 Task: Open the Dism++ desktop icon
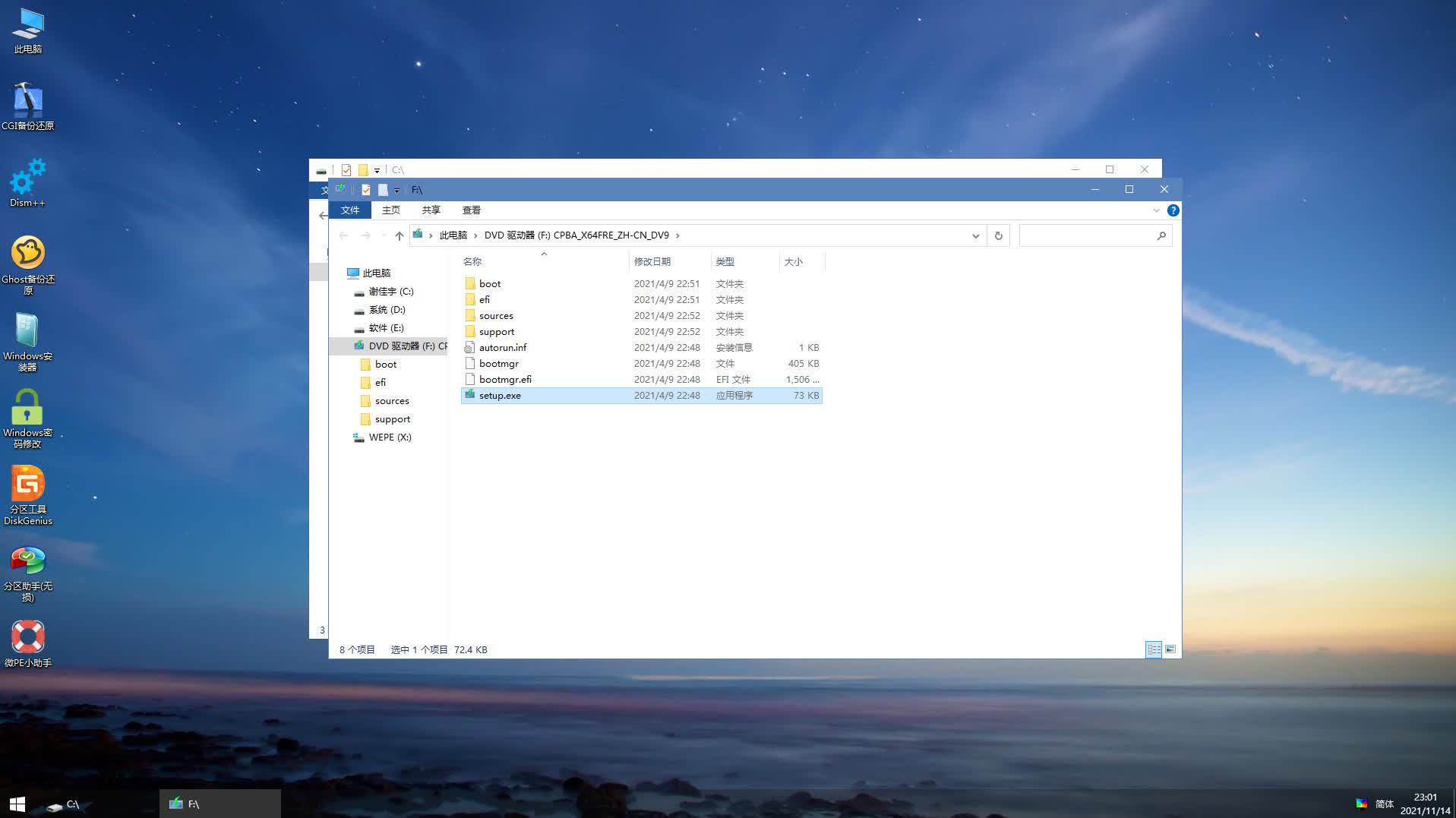(27, 182)
